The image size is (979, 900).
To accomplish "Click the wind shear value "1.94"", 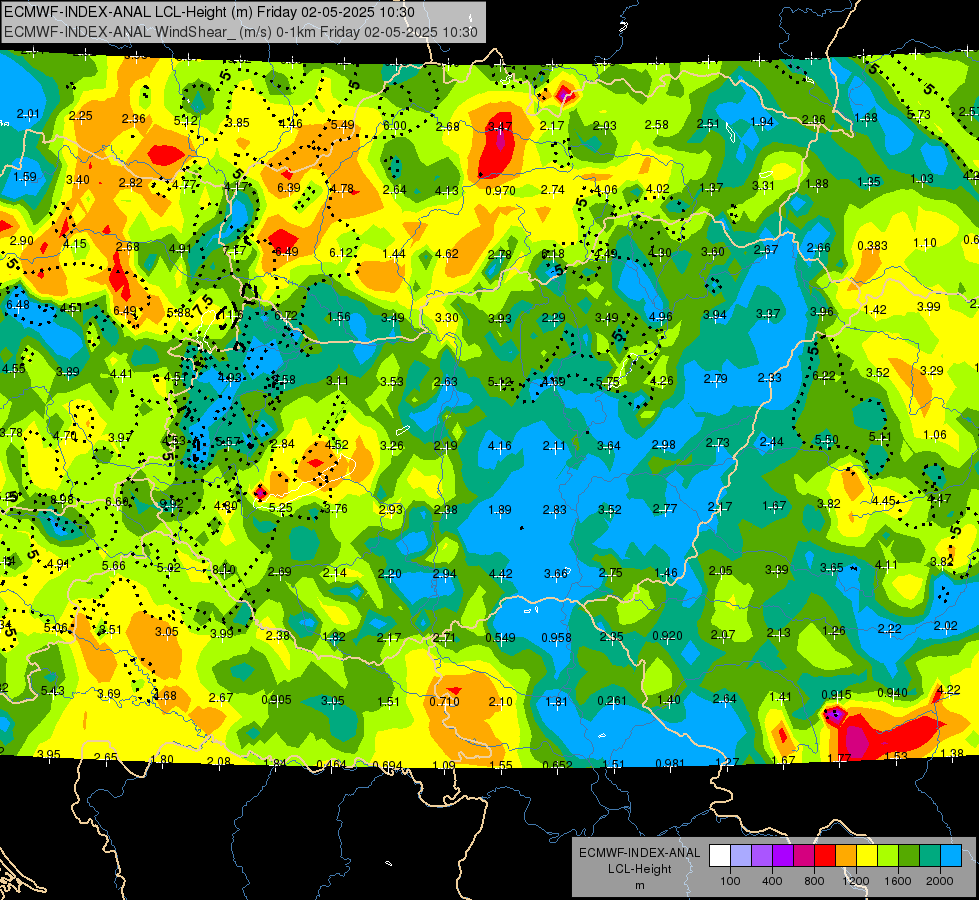I will point(762,122).
